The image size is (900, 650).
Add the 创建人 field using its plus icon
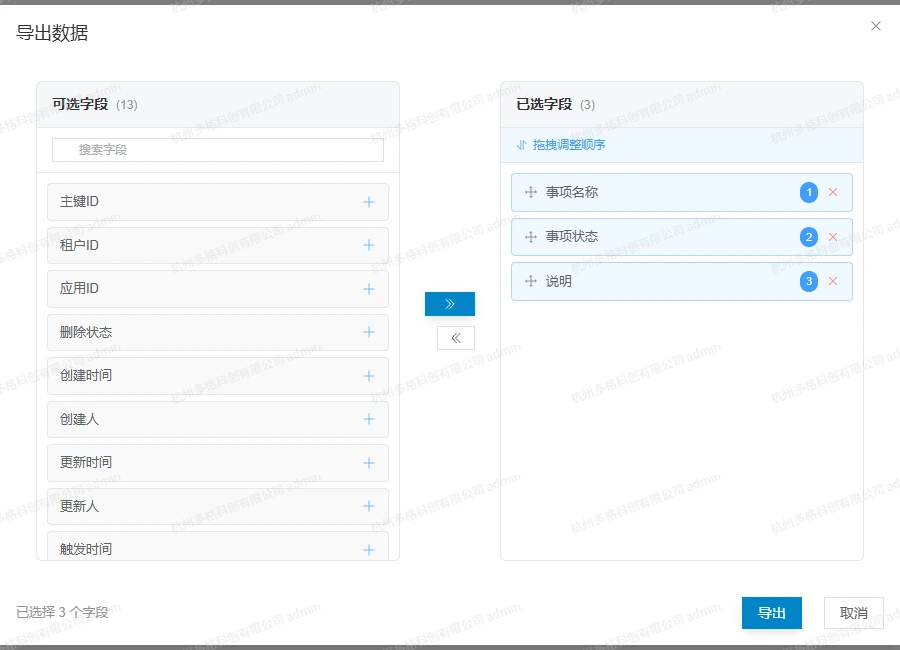click(368, 419)
